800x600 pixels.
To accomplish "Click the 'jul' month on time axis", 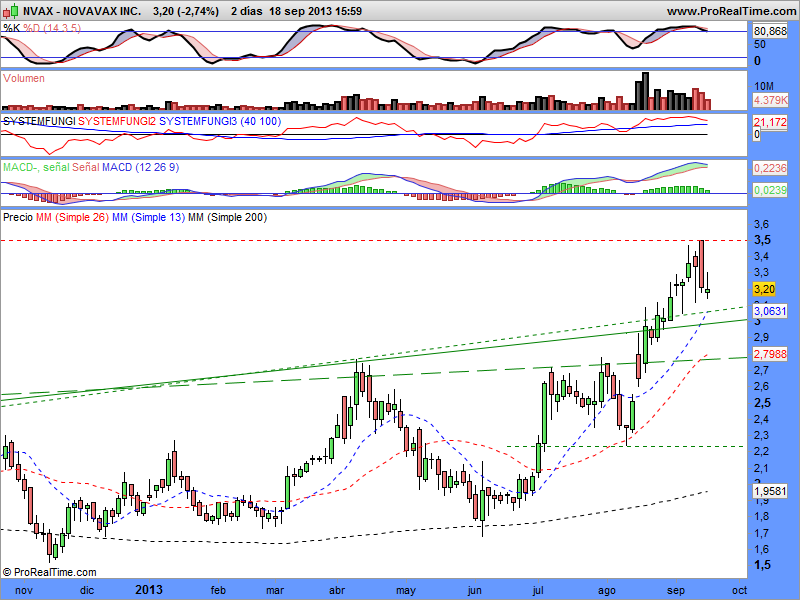I will pos(538,590).
